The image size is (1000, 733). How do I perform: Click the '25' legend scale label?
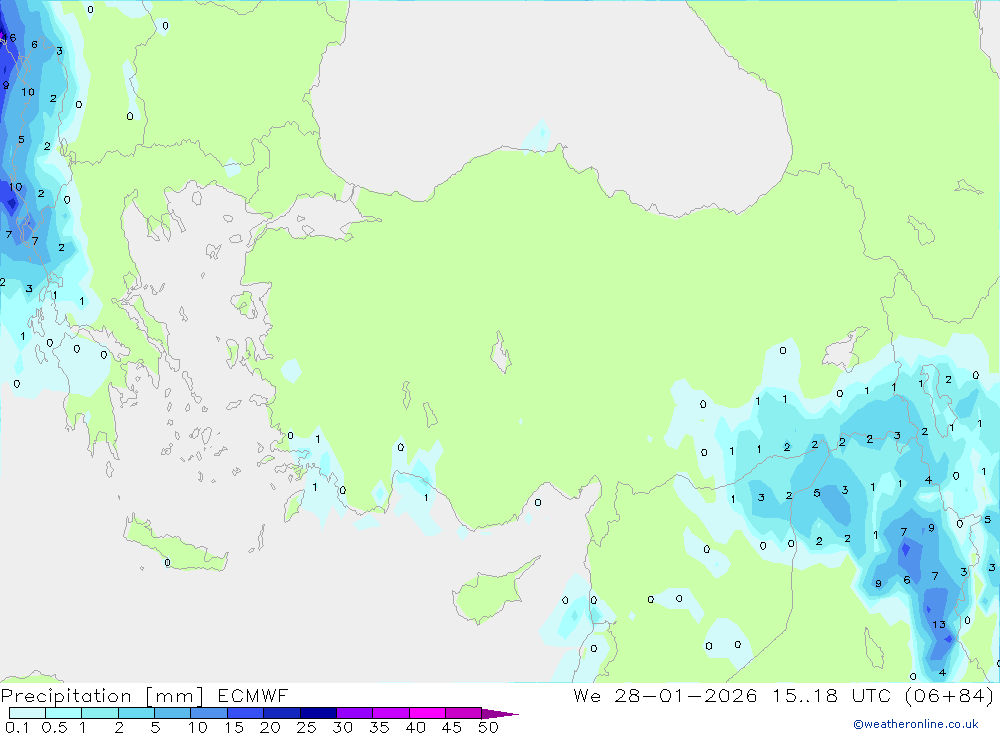[306, 727]
